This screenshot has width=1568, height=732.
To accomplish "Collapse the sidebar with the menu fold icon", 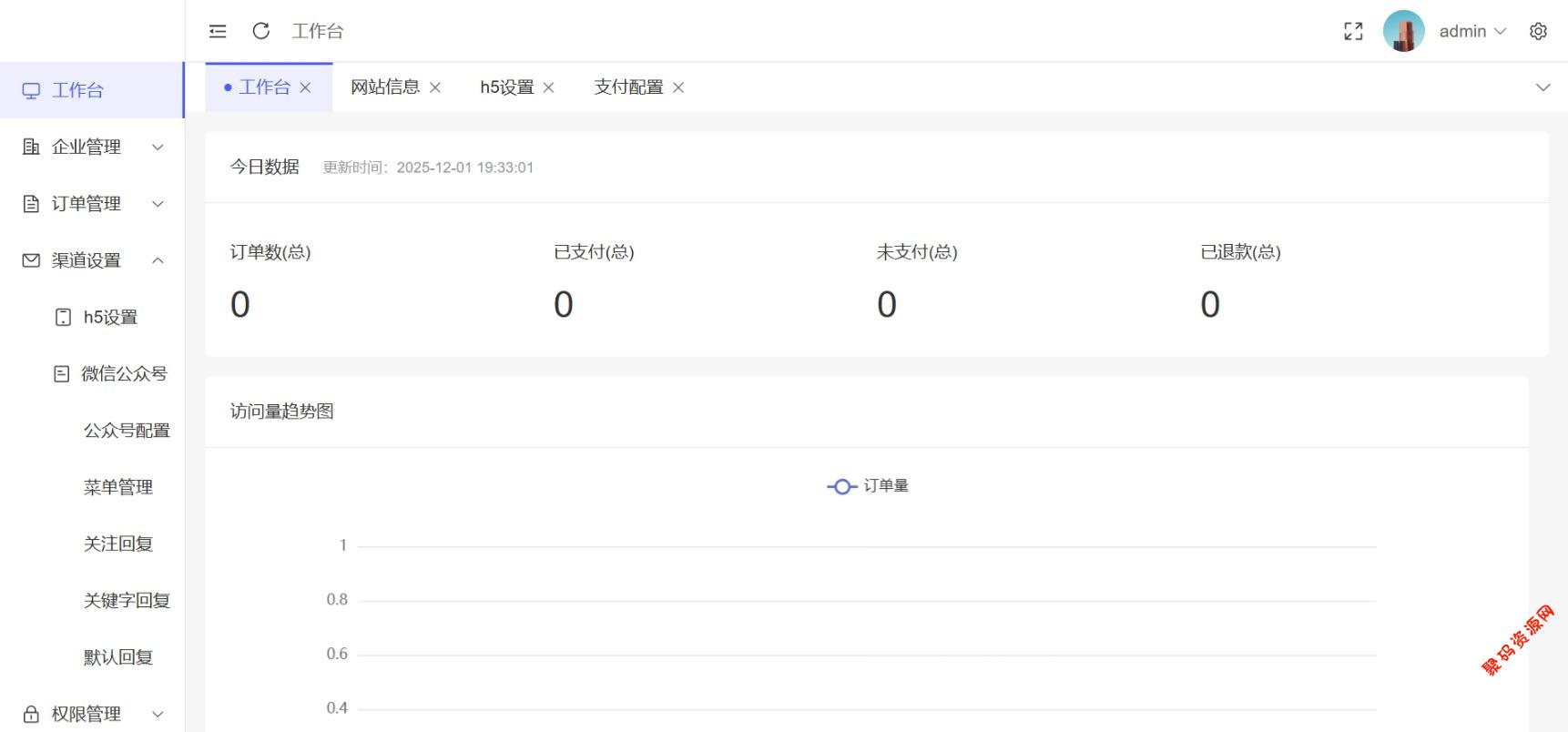I will pyautogui.click(x=218, y=31).
